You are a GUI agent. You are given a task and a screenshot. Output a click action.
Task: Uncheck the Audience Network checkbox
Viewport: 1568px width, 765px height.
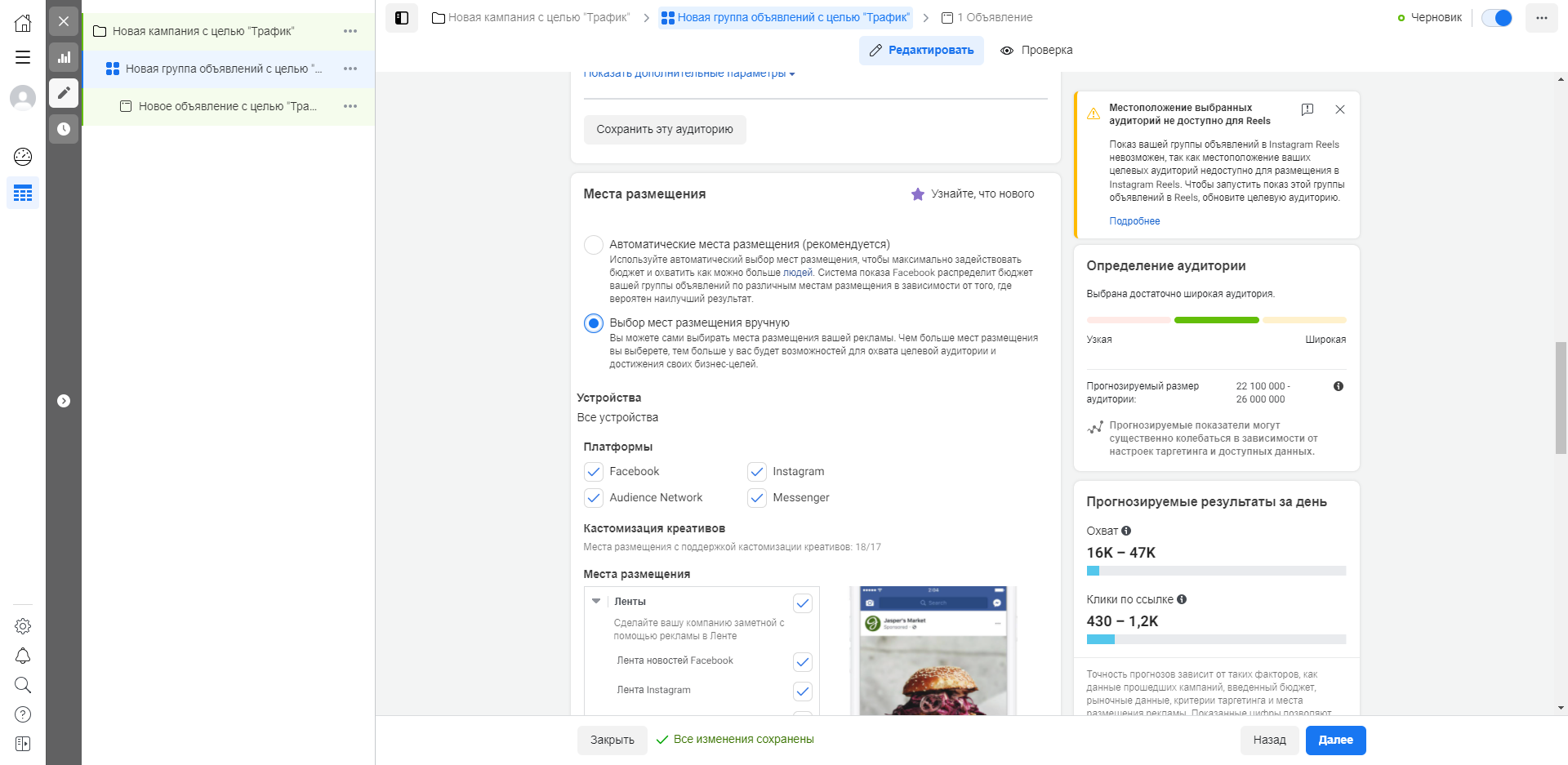(x=594, y=498)
